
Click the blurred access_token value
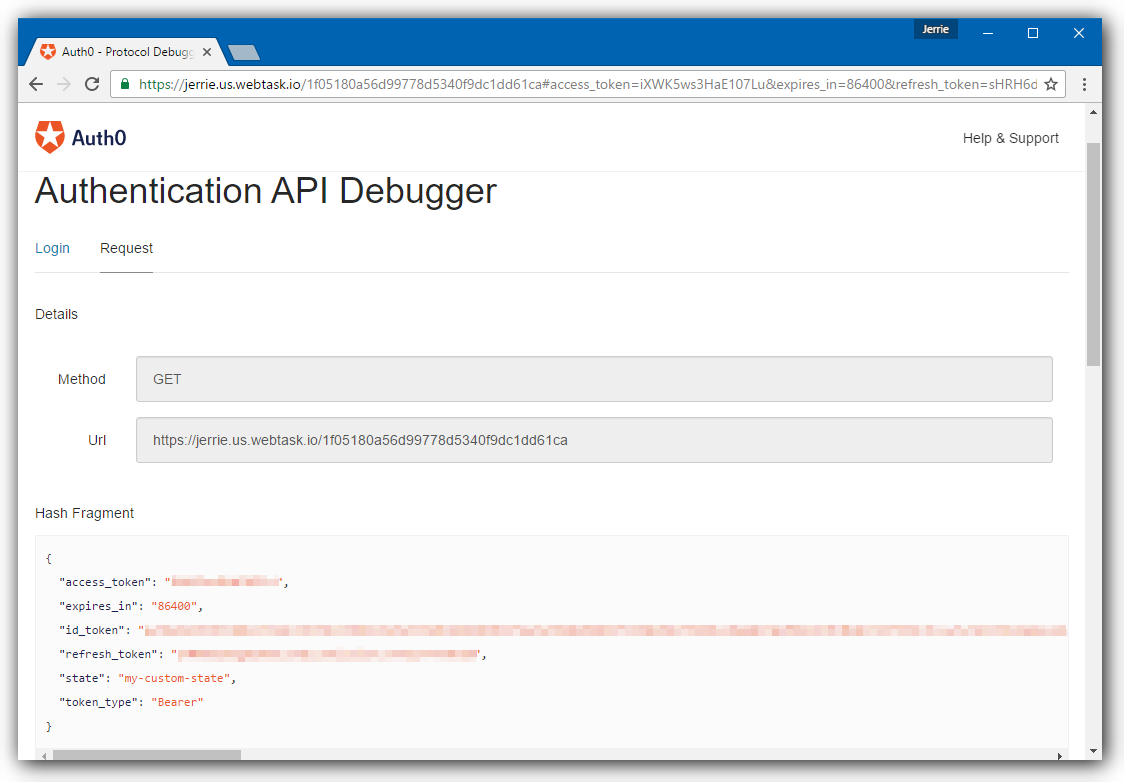(225, 582)
